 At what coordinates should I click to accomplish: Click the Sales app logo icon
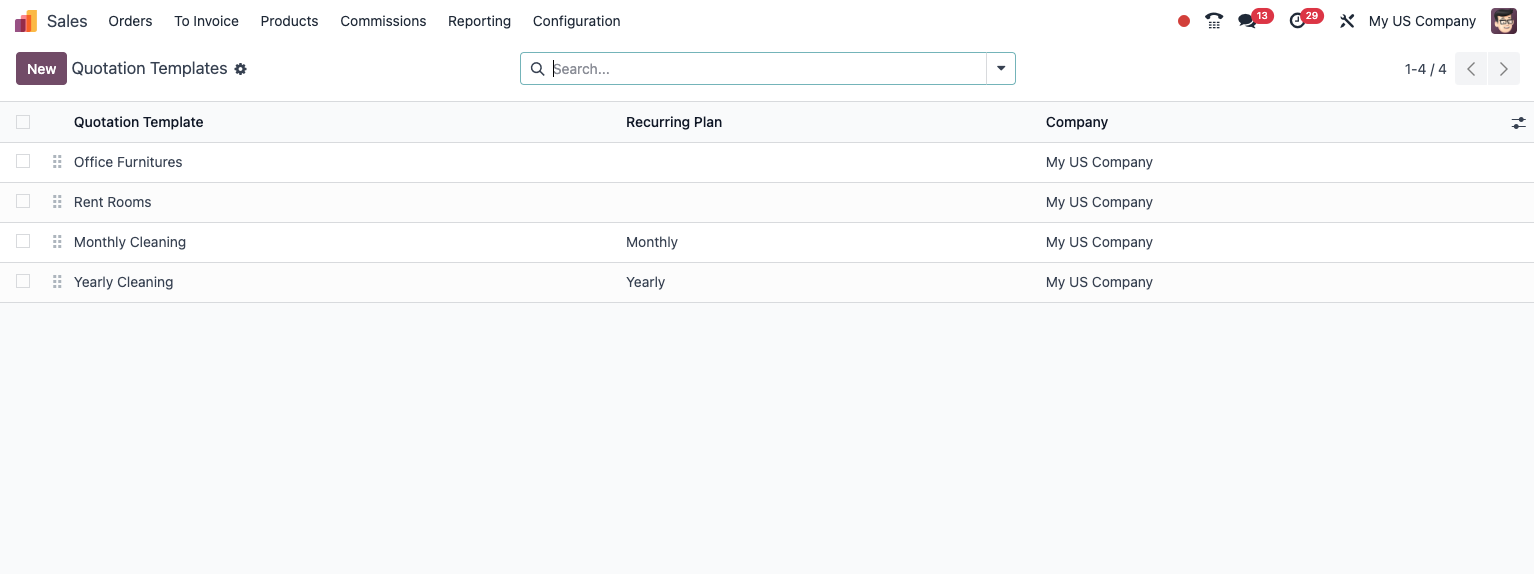[x=26, y=21]
